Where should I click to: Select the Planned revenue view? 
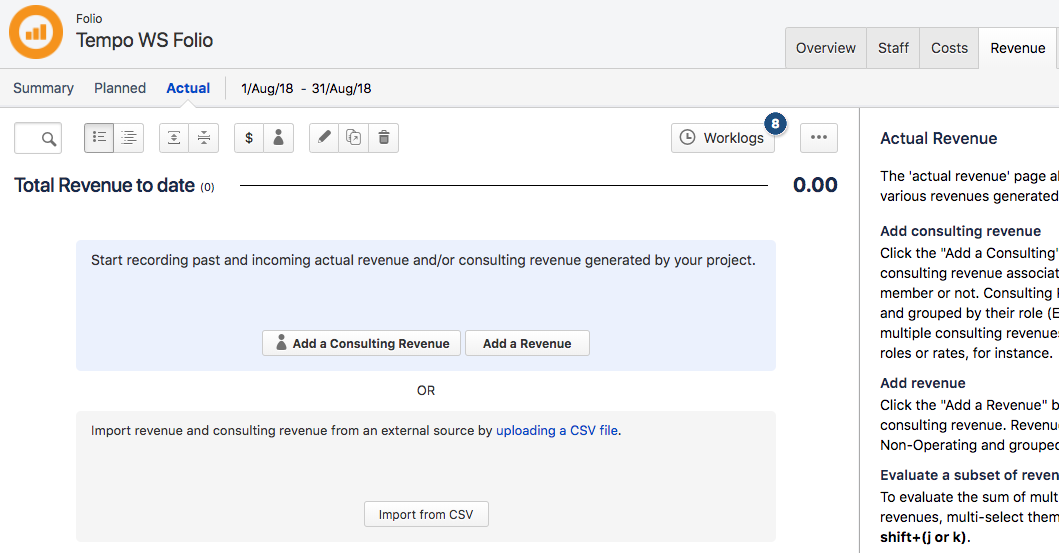pyautogui.click(x=120, y=88)
